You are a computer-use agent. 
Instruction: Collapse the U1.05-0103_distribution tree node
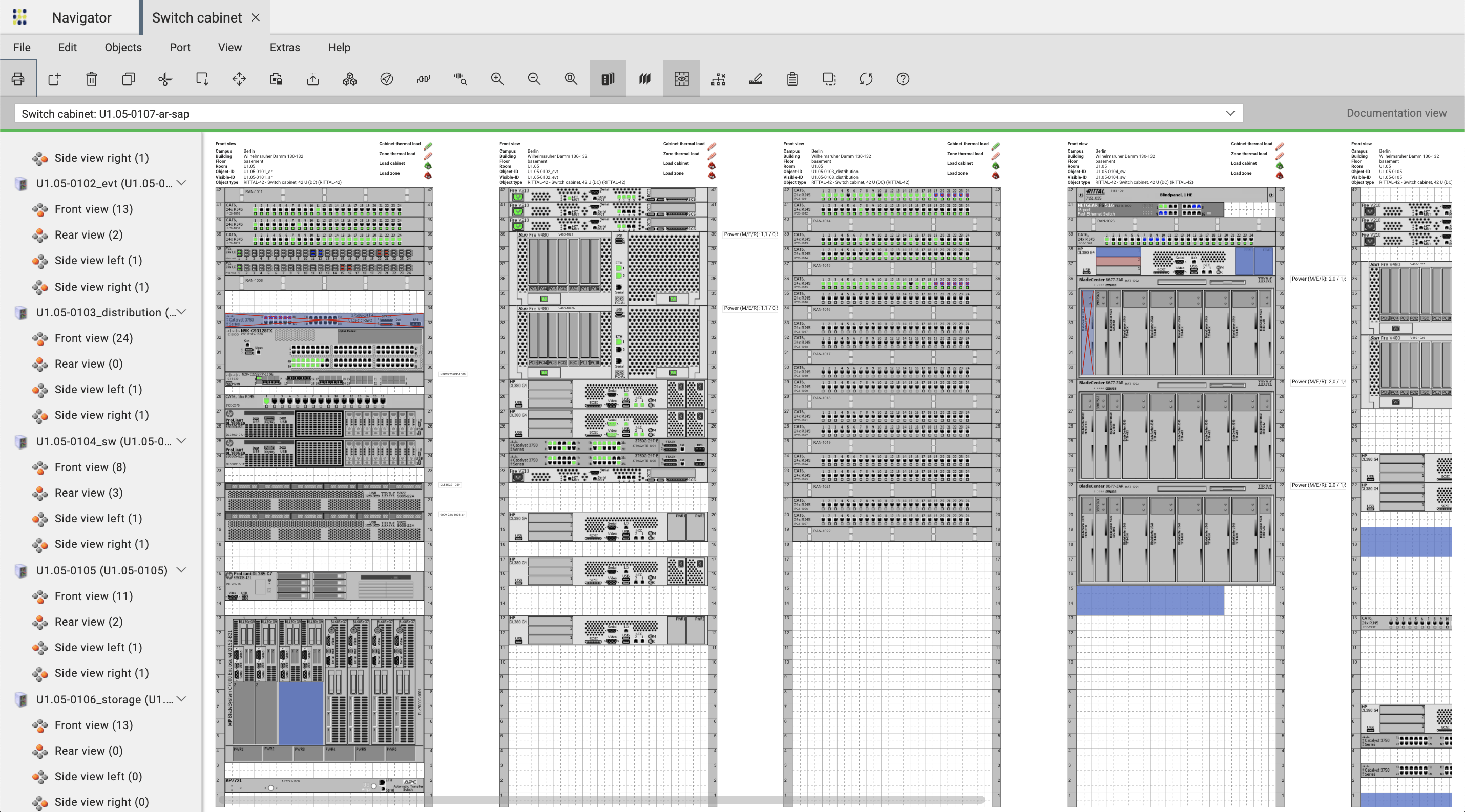coord(182,312)
